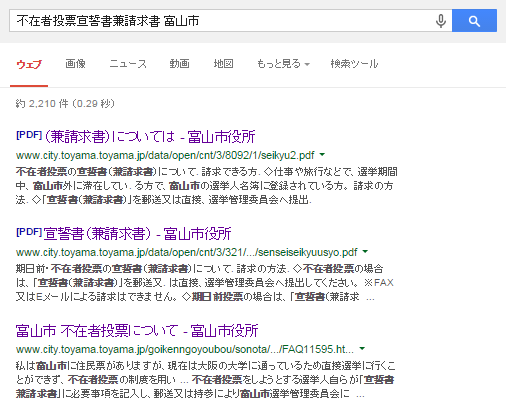Viewport: 506px width, 408px height.
Task: Open result 宣誓書(兼請求書) - 富山市役所
Action: [137, 234]
